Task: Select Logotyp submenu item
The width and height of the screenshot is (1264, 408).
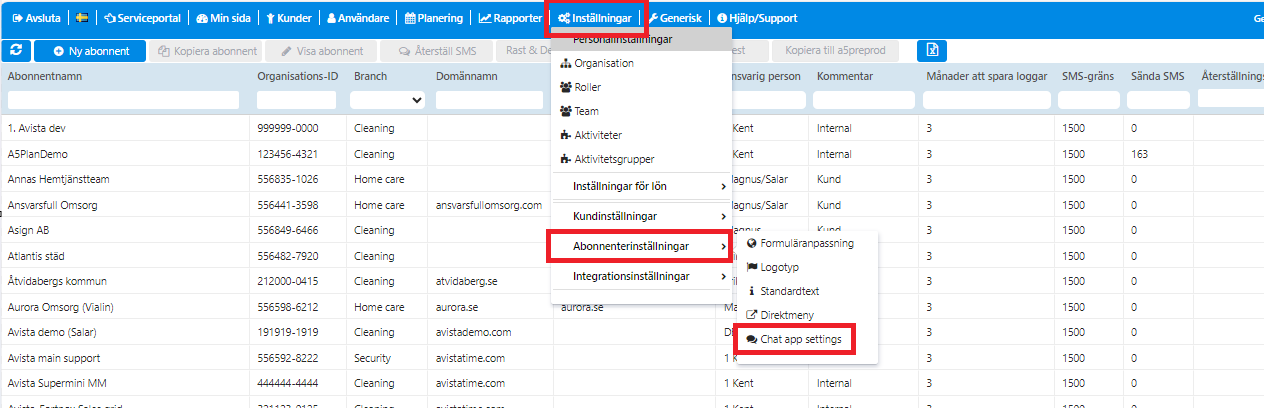Action: [807, 267]
